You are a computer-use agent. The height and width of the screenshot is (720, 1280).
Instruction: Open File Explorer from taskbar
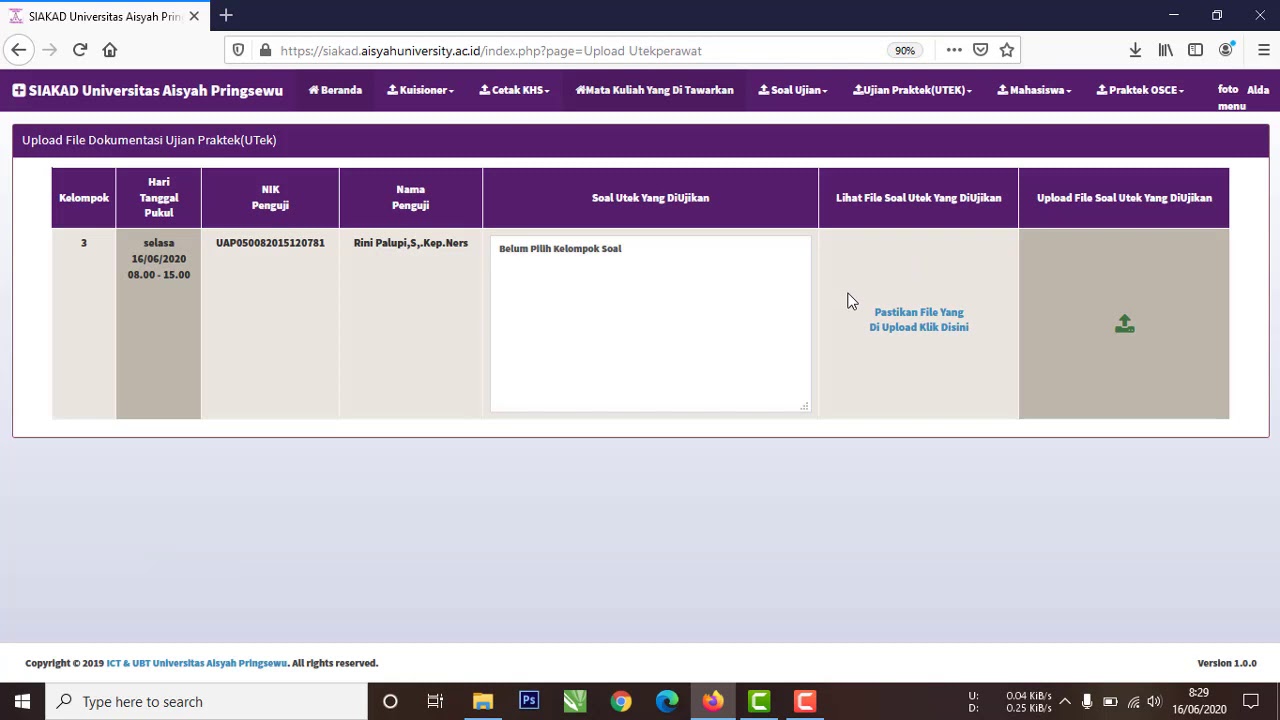click(483, 701)
